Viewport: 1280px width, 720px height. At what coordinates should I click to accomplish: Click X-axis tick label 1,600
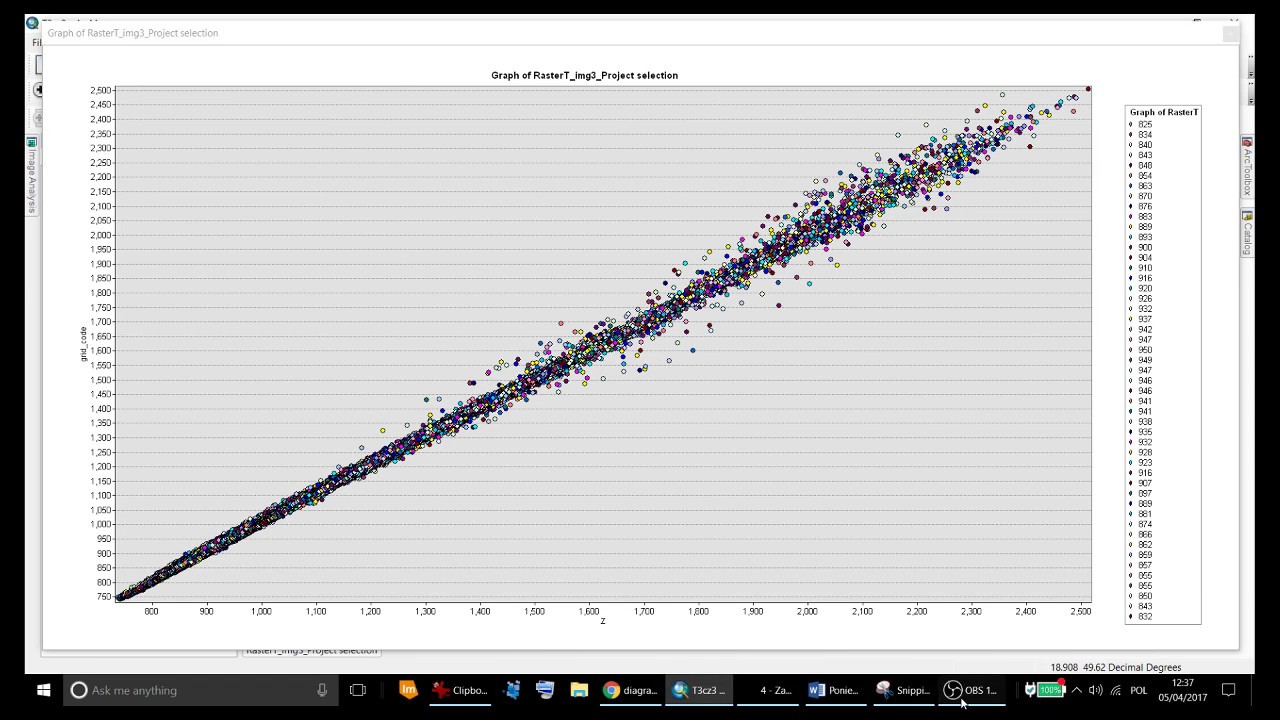pos(589,611)
